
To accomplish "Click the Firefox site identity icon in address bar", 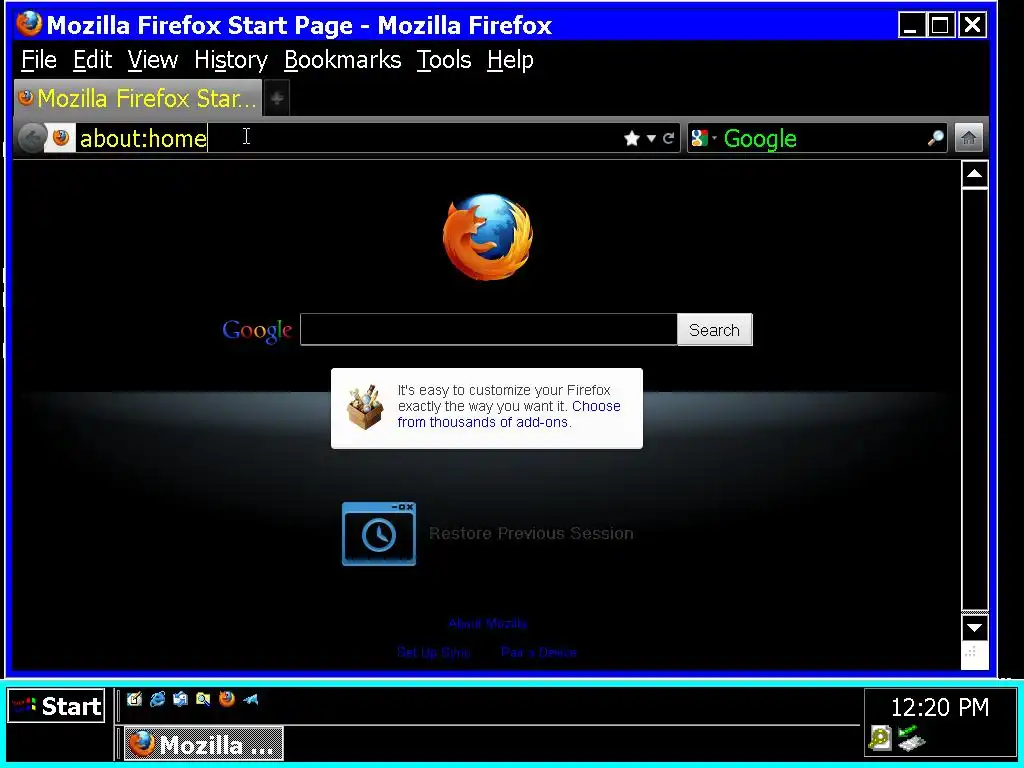I will (x=61, y=138).
